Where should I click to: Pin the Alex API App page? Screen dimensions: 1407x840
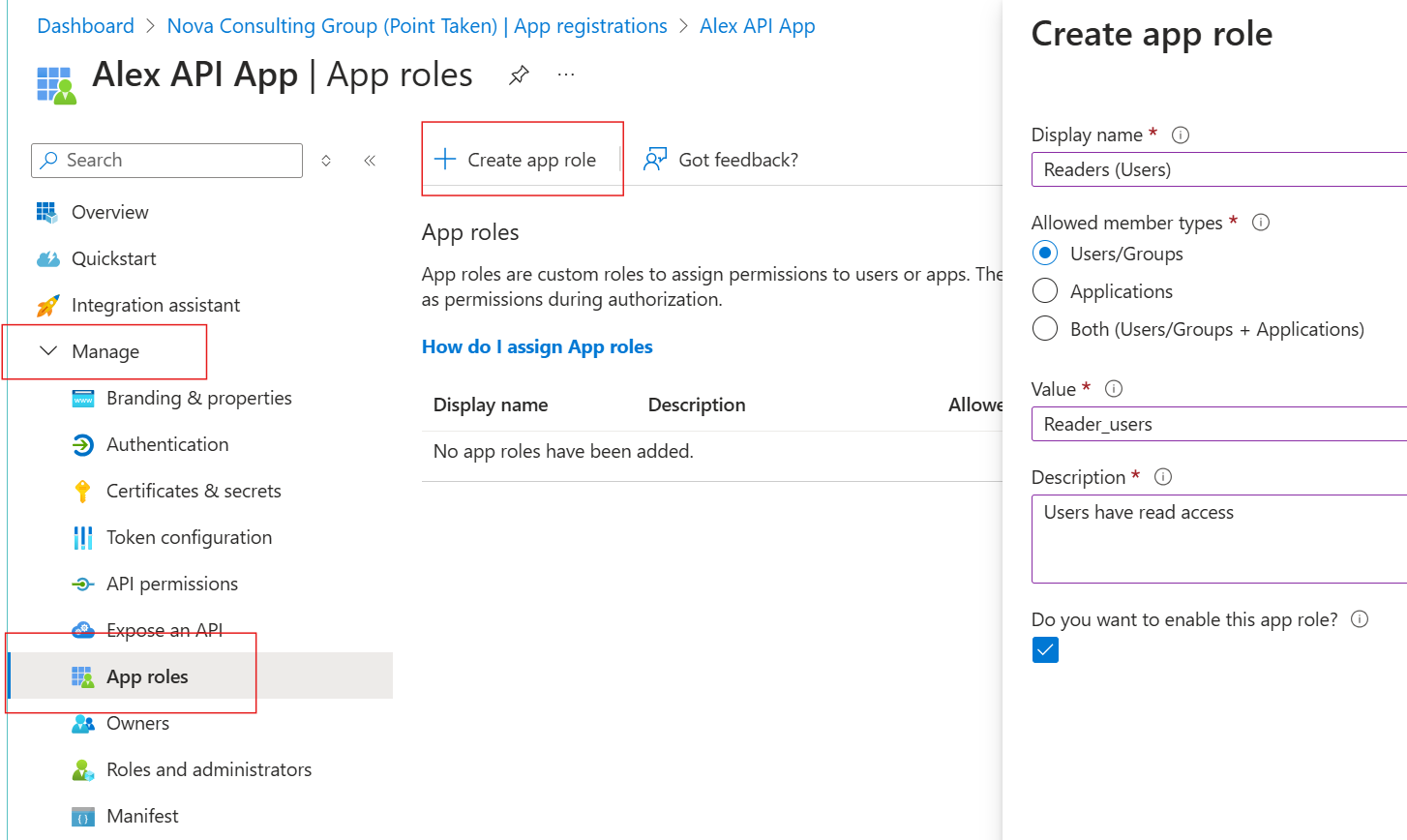click(x=519, y=75)
